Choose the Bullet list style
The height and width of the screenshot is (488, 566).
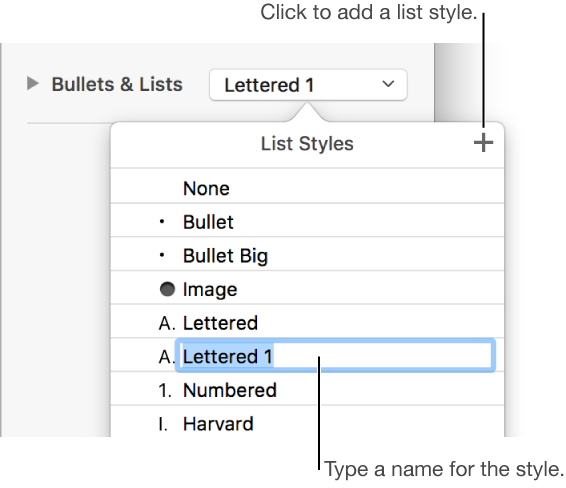(307, 220)
